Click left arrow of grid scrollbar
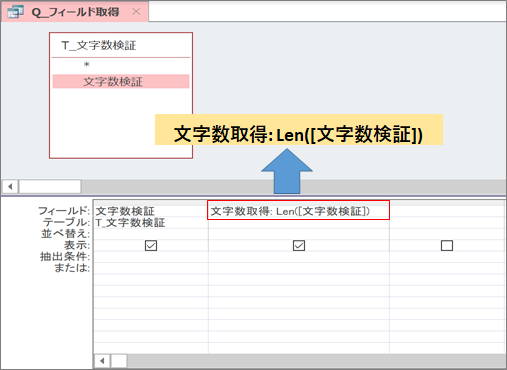 [x=102, y=361]
